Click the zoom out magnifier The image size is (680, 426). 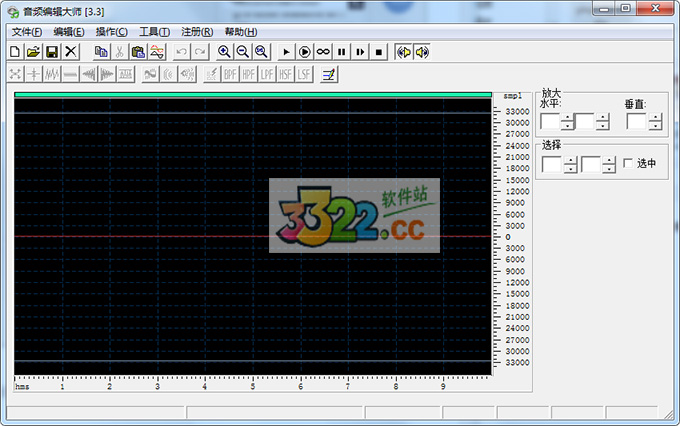tap(242, 51)
